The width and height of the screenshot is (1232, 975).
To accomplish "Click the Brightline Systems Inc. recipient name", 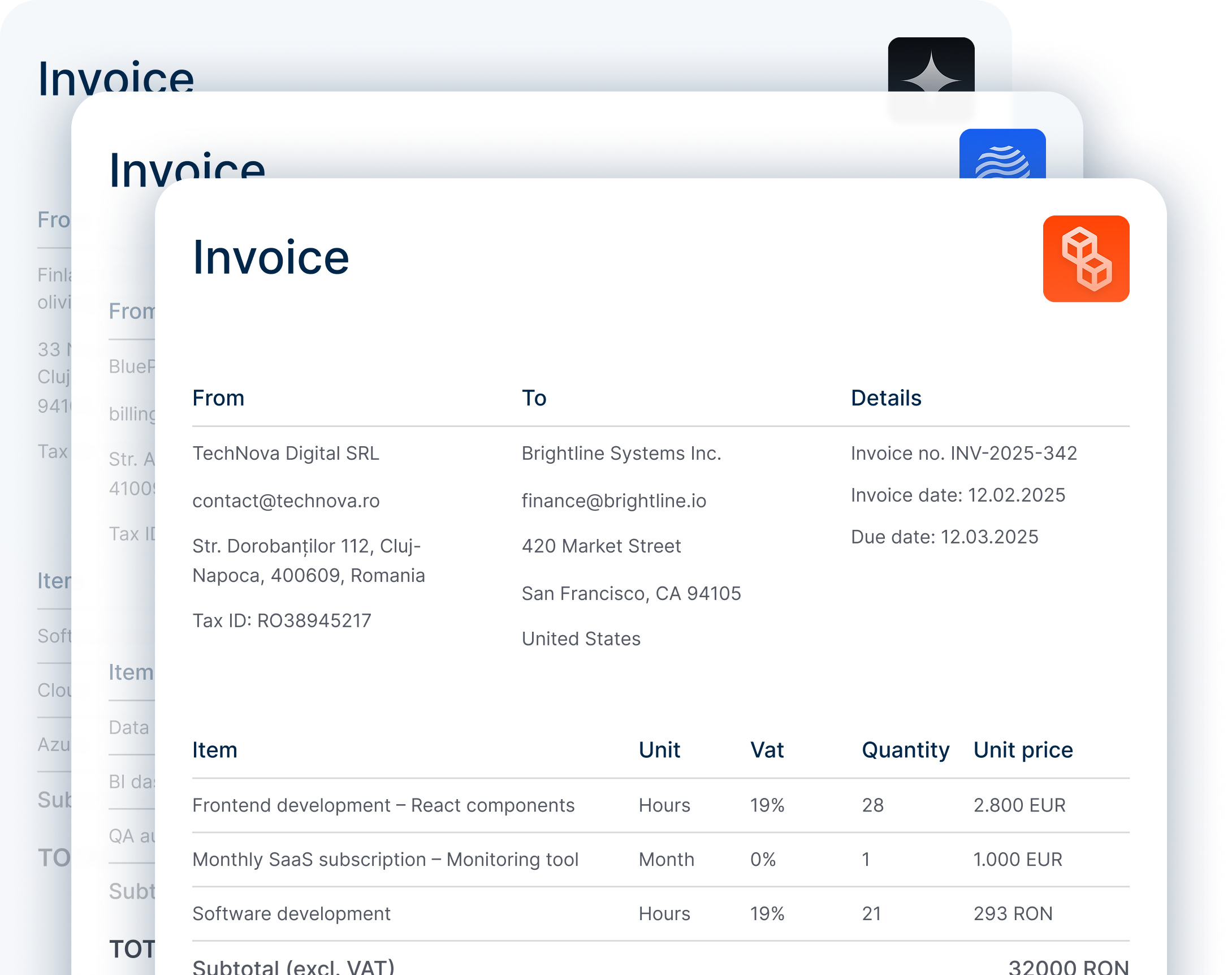I will [621, 453].
